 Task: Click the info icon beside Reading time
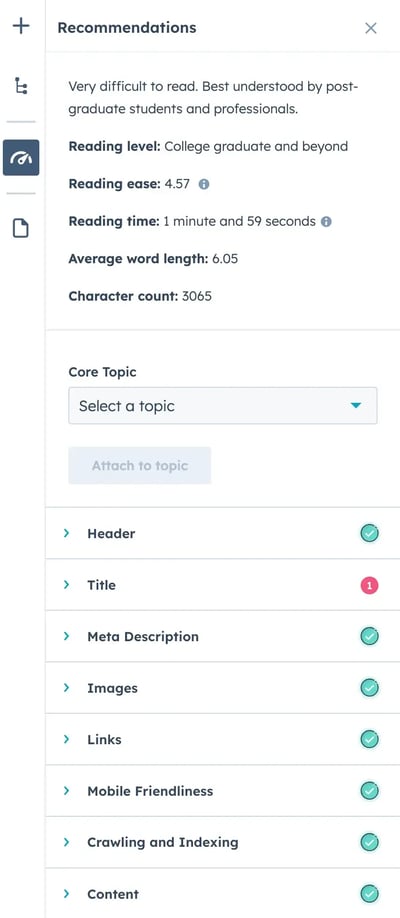[326, 222]
